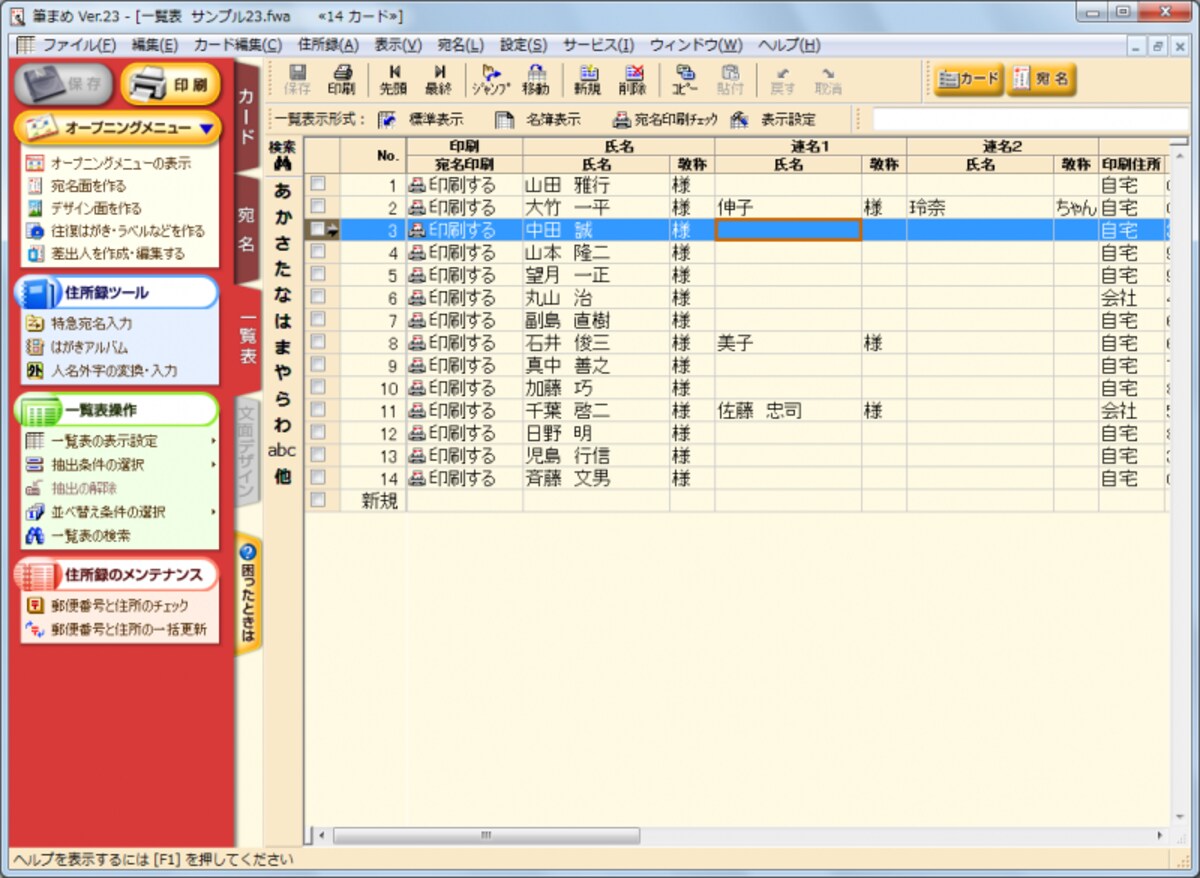This screenshot has height=878, width=1200.
Task: Tick checkbox for row 12 日野 明
Action: tap(318, 431)
